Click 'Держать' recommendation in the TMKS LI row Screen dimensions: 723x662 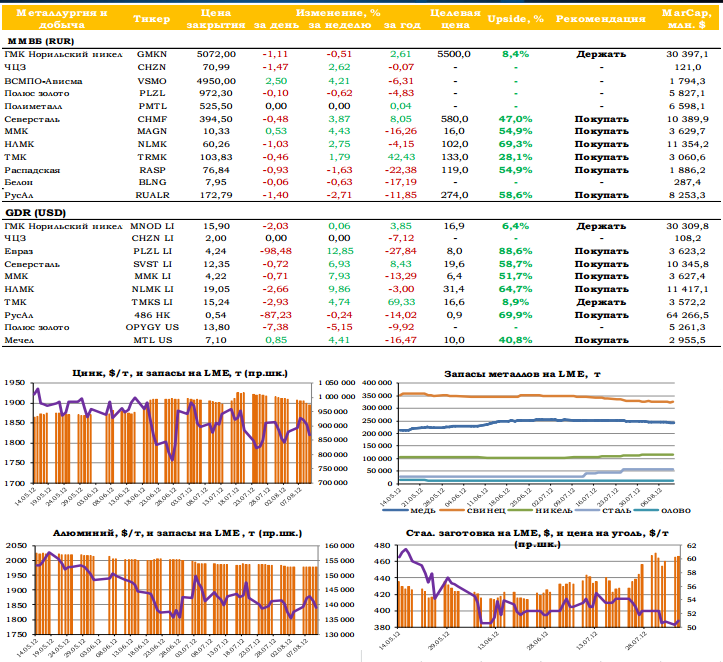(601, 302)
